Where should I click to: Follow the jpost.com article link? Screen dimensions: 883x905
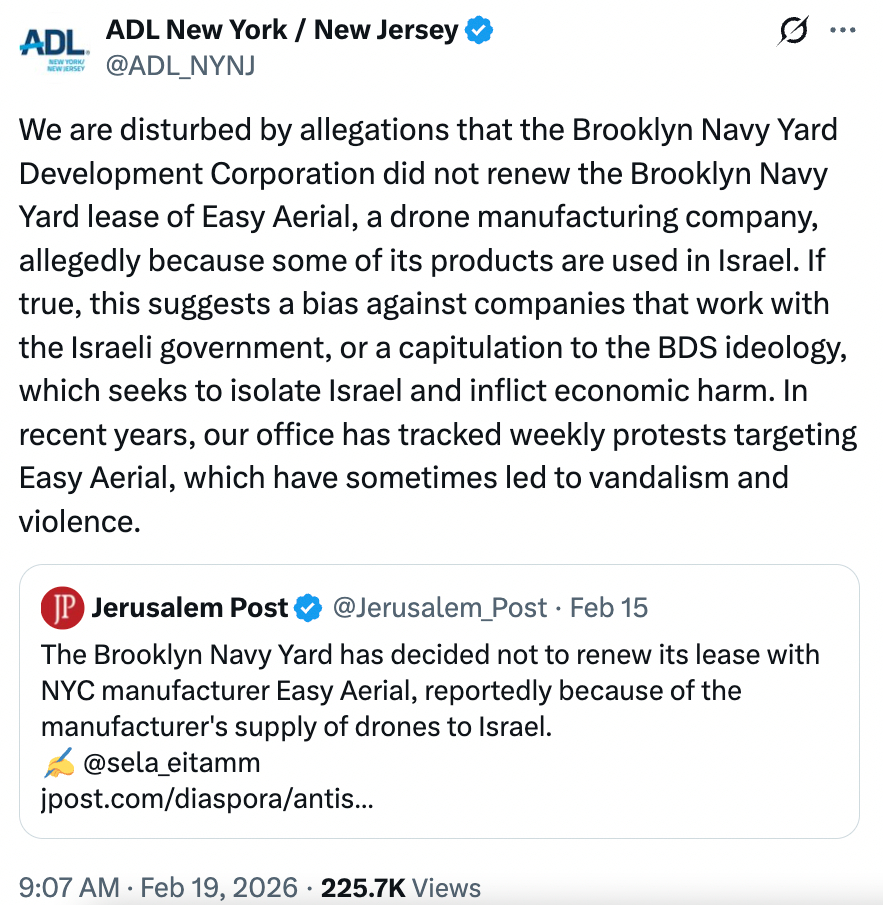pos(207,799)
